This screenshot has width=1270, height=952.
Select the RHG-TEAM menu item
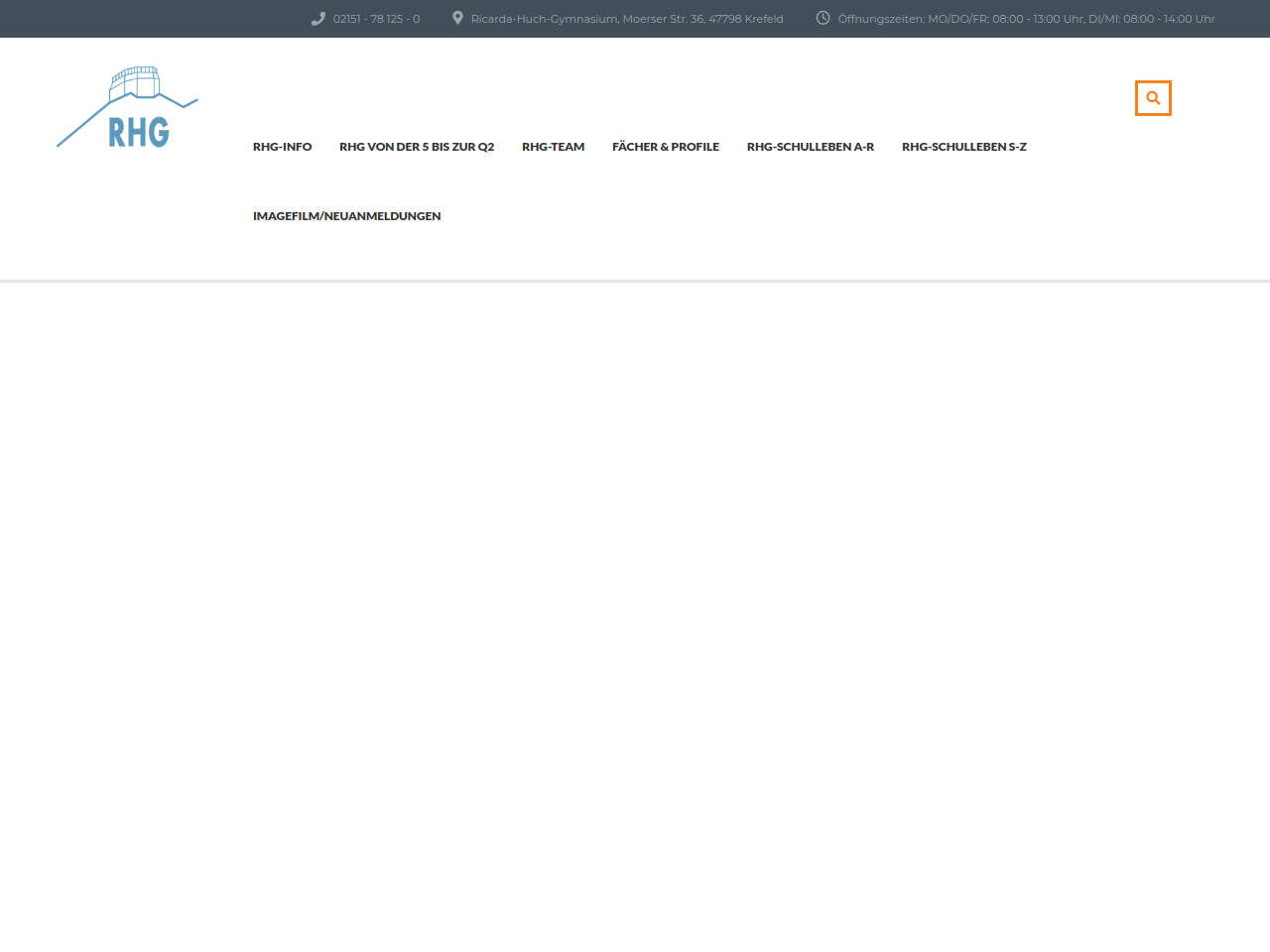pos(553,147)
